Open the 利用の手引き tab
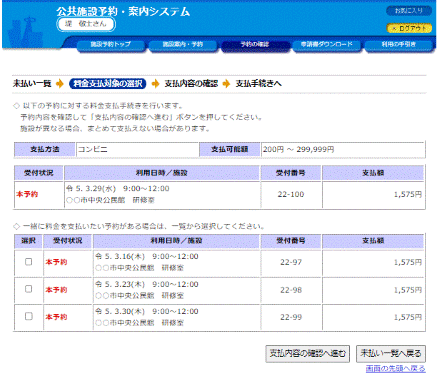 [399, 45]
